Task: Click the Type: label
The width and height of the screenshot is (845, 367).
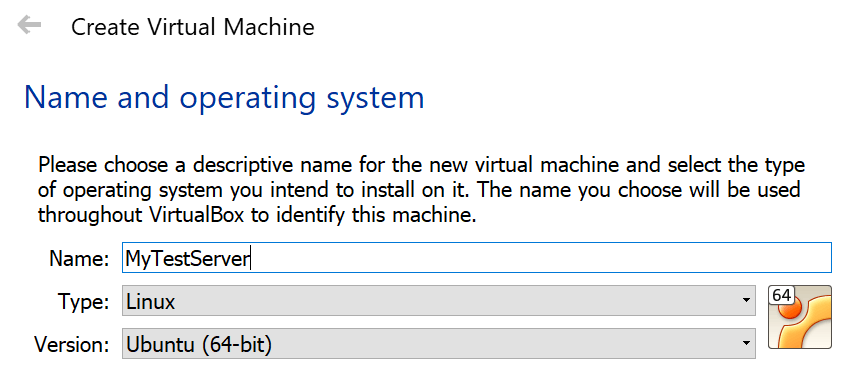Action: 84,301
